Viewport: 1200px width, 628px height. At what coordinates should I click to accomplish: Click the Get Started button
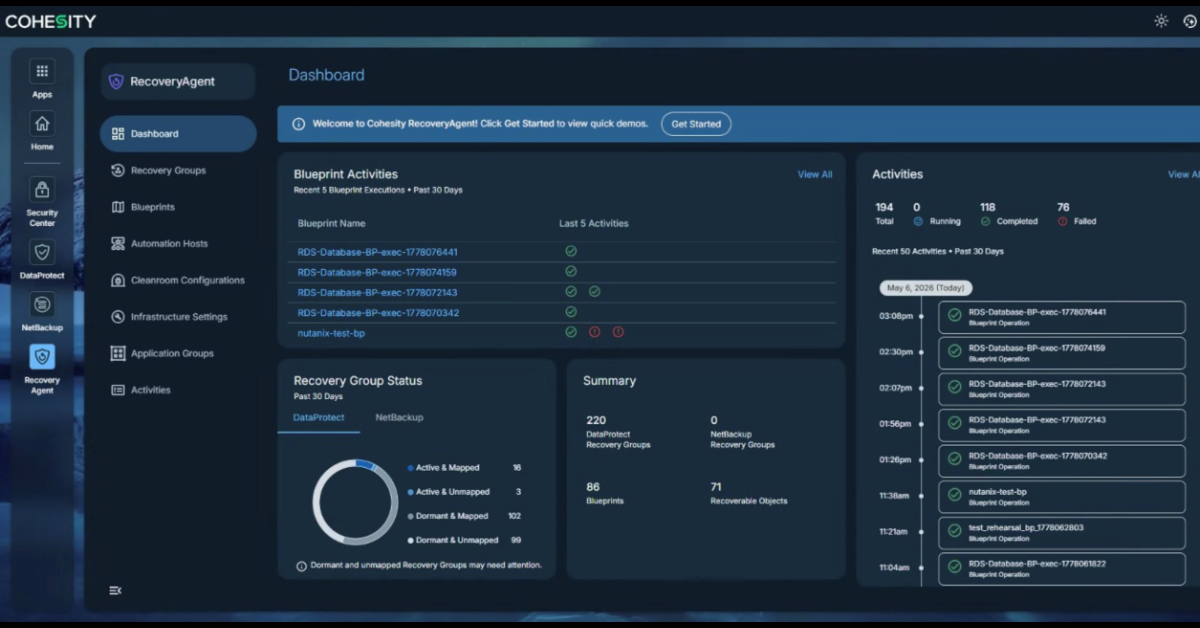coord(696,124)
